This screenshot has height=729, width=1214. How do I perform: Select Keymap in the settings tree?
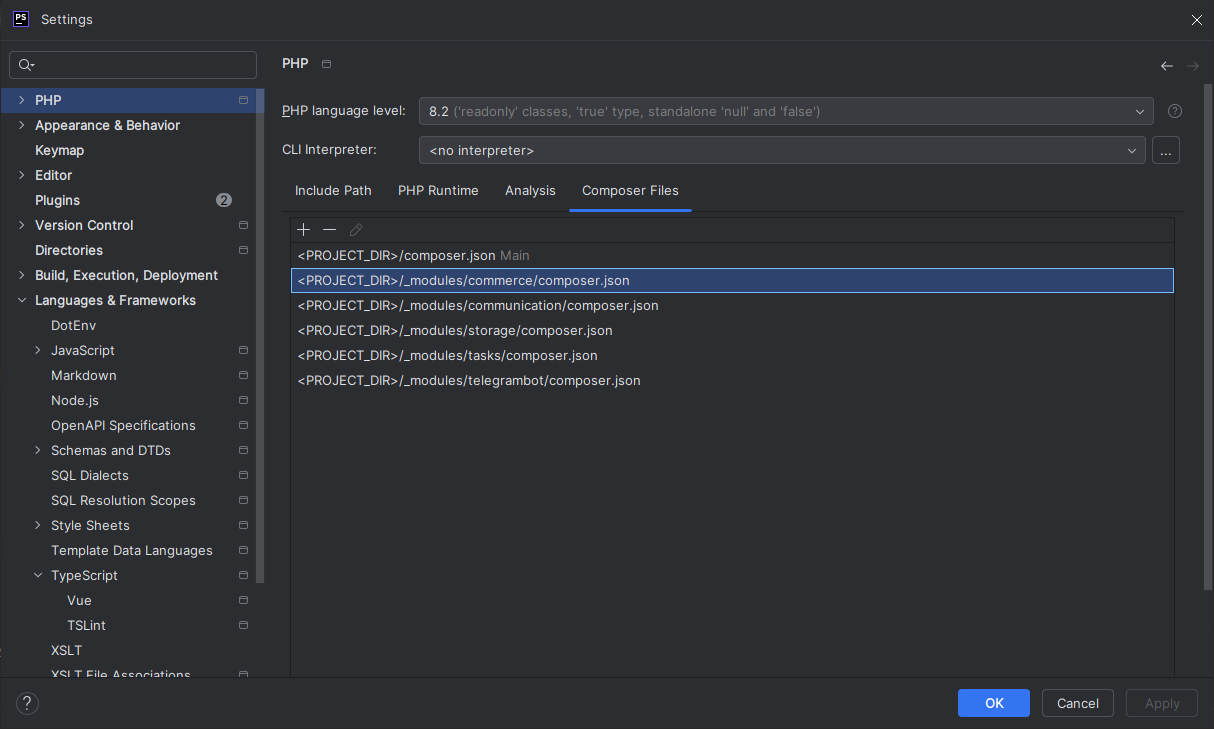coord(59,150)
